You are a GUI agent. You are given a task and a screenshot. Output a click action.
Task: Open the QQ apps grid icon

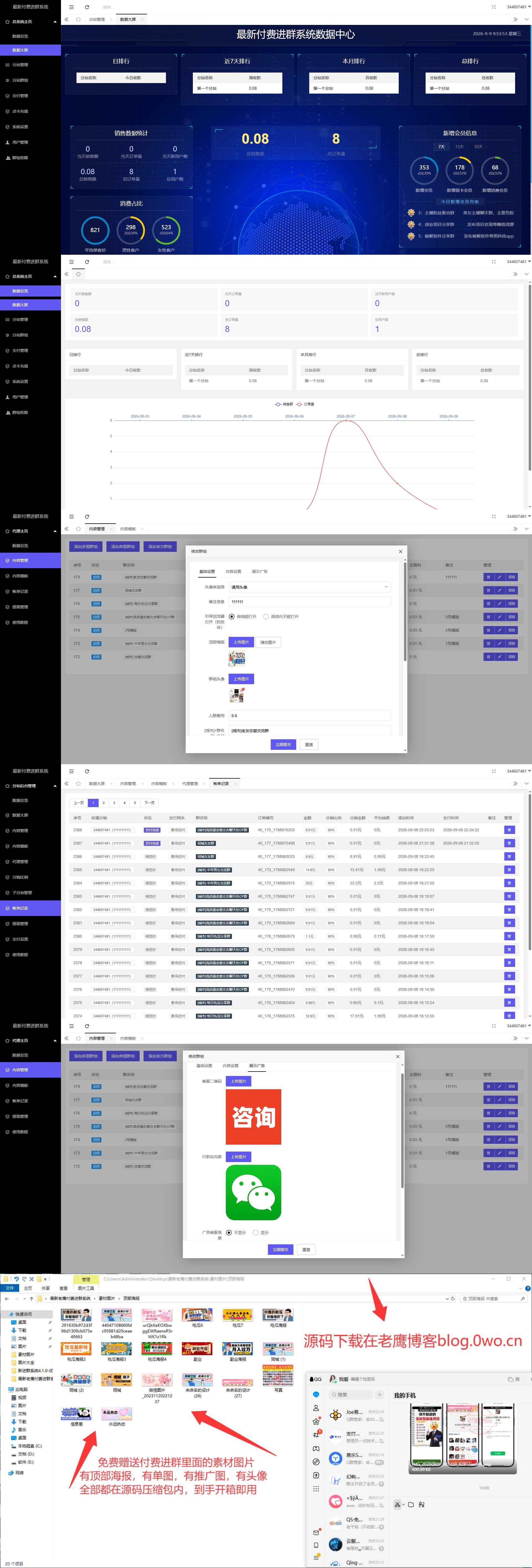(316, 1489)
